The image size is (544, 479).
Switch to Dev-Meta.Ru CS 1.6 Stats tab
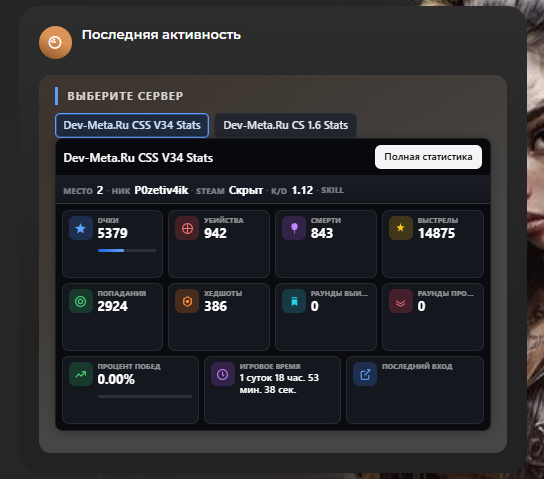[x=286, y=125]
